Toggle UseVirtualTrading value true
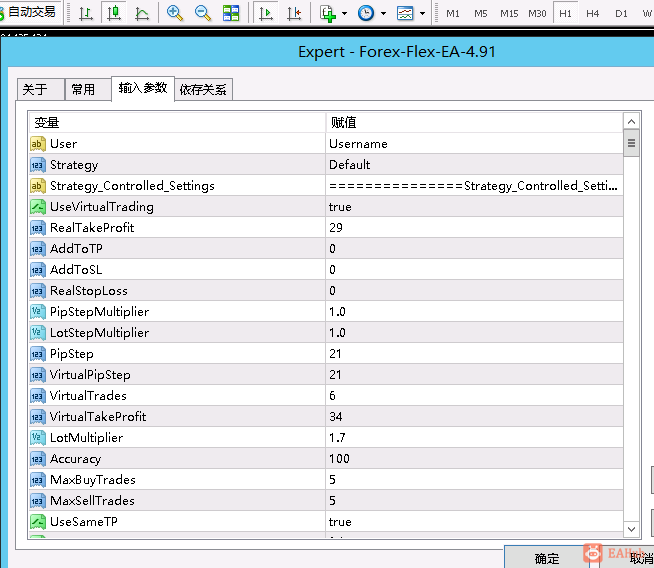654x568 pixels. 474,207
